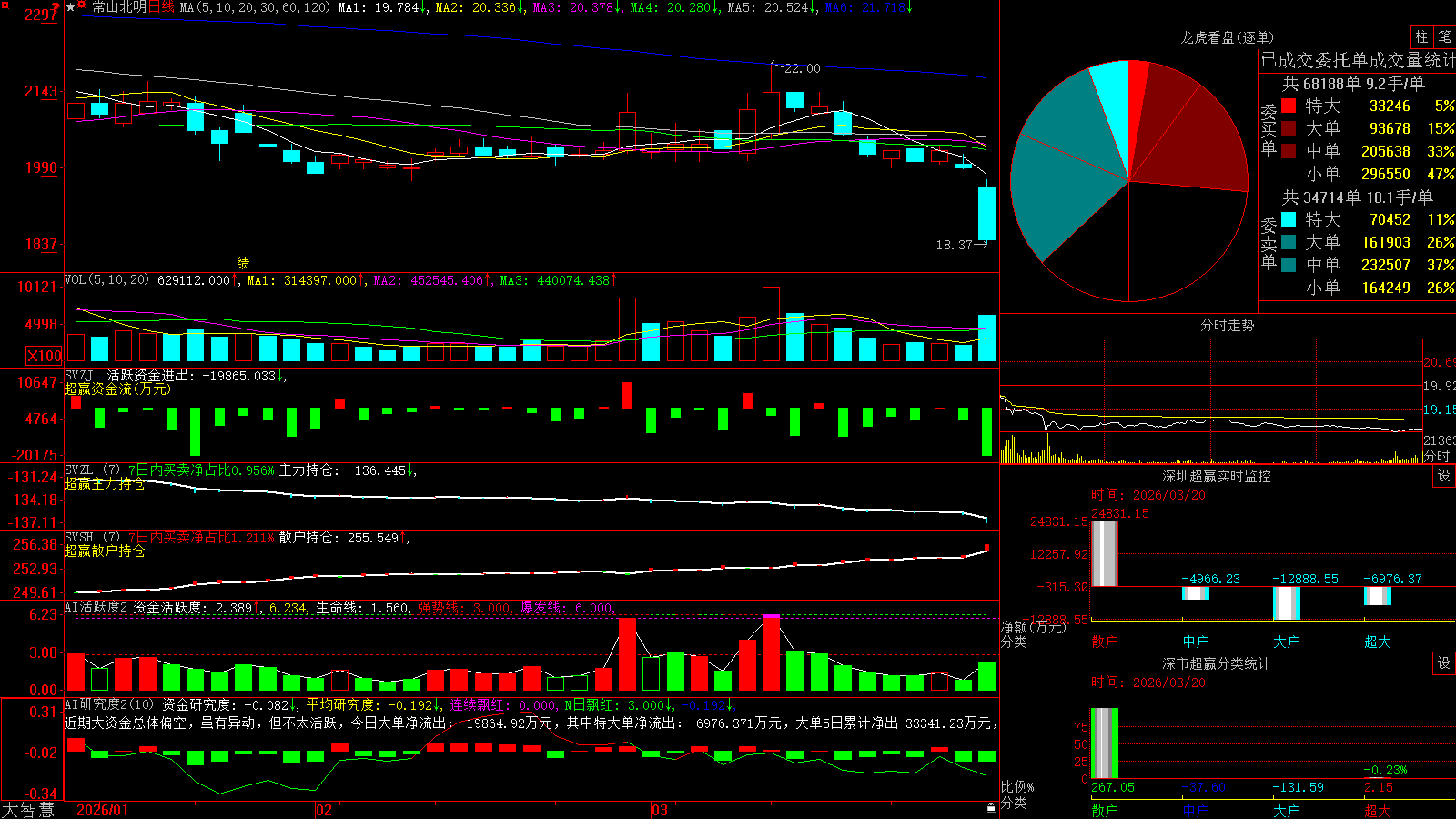Open 设 settings for 深圳超赢实时监控
This screenshot has height=819, width=1456.
point(1444,476)
